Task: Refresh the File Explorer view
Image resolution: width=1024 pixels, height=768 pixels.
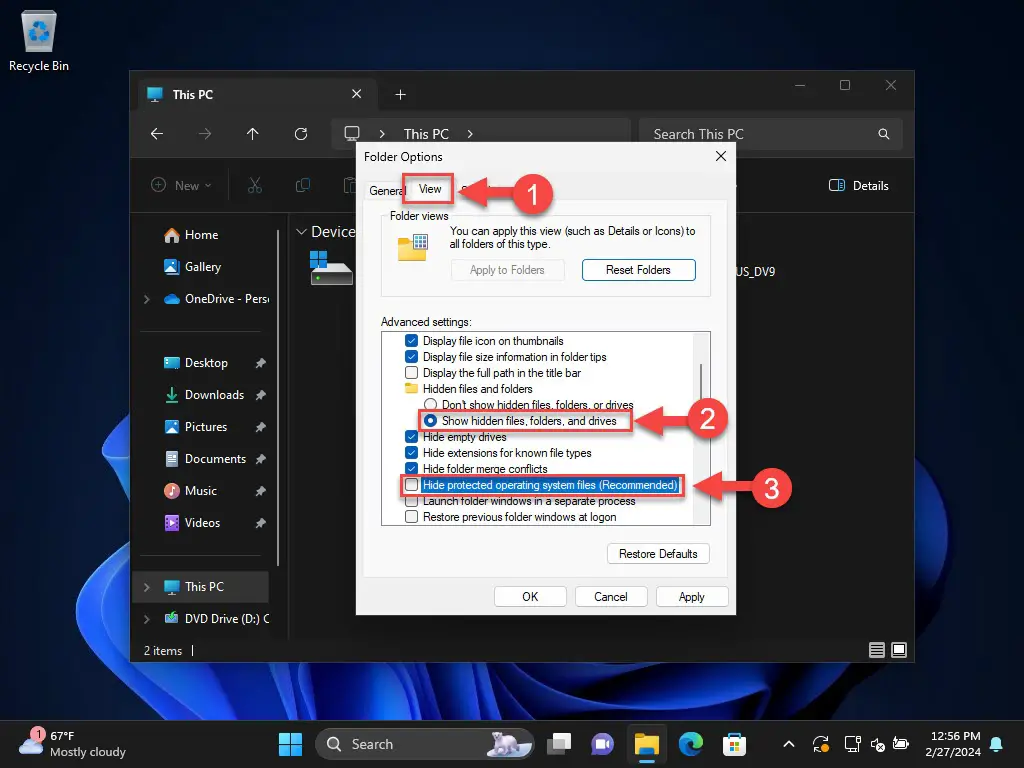Action: (300, 133)
